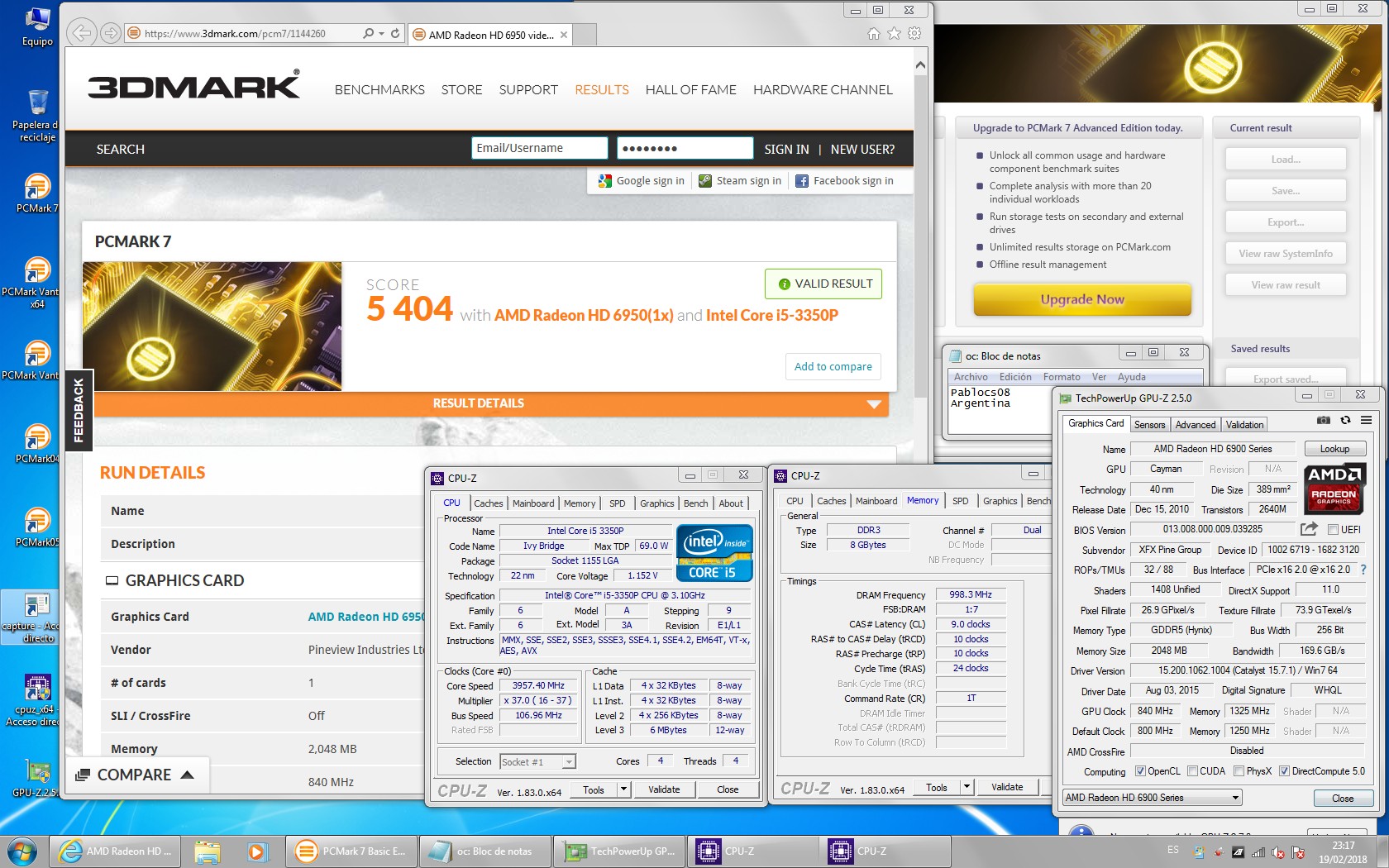1389x868 pixels.
Task: Click the SIGN IN link
Action: click(786, 150)
